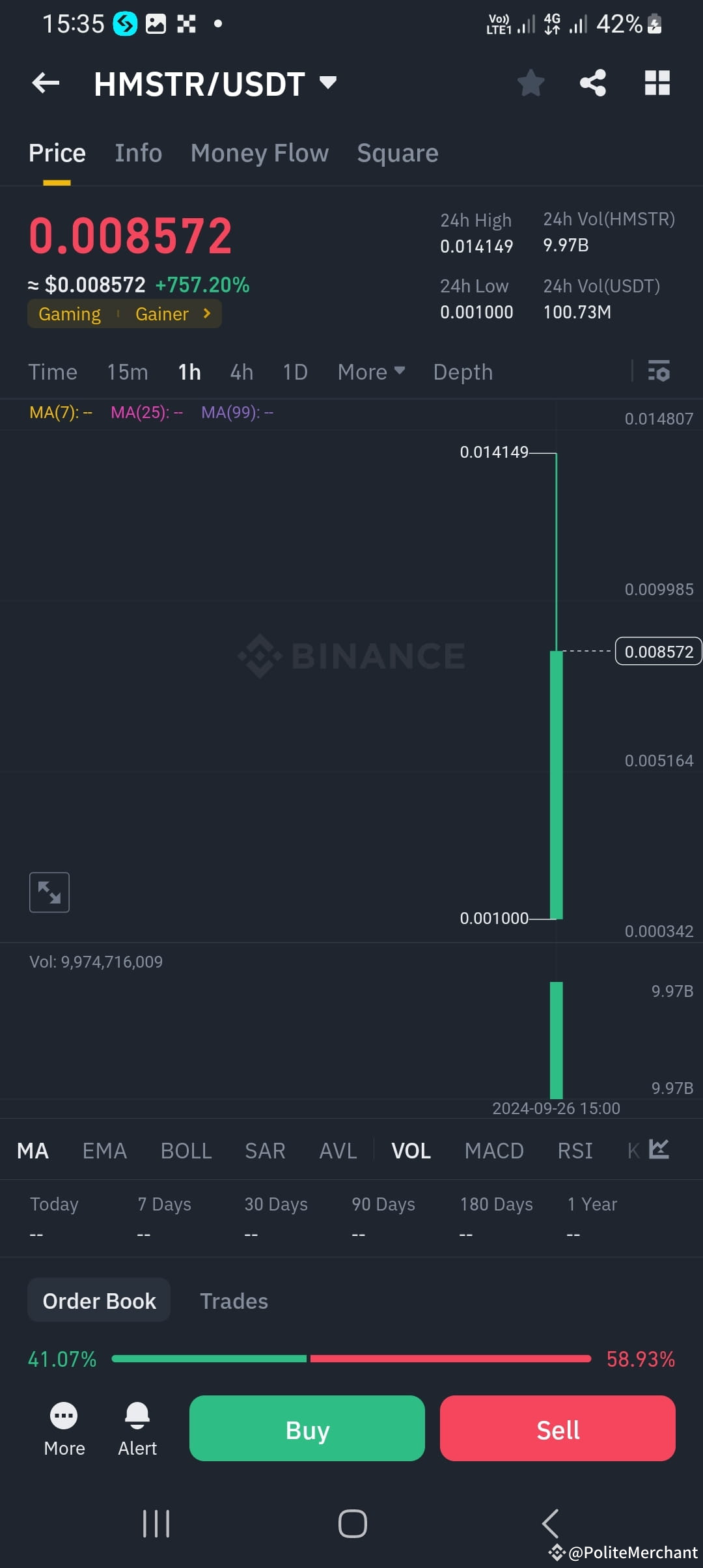The image size is (703, 1568).
Task: Open the Gainer tag details chevron
Action: [x=206, y=313]
